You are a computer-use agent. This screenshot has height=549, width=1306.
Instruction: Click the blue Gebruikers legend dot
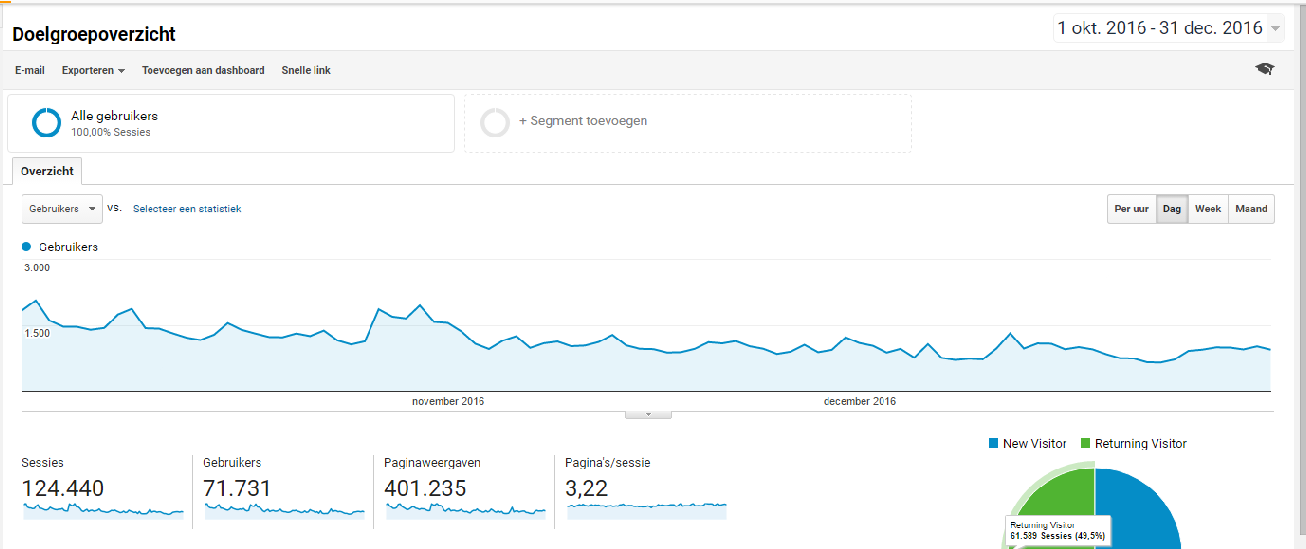coord(26,246)
